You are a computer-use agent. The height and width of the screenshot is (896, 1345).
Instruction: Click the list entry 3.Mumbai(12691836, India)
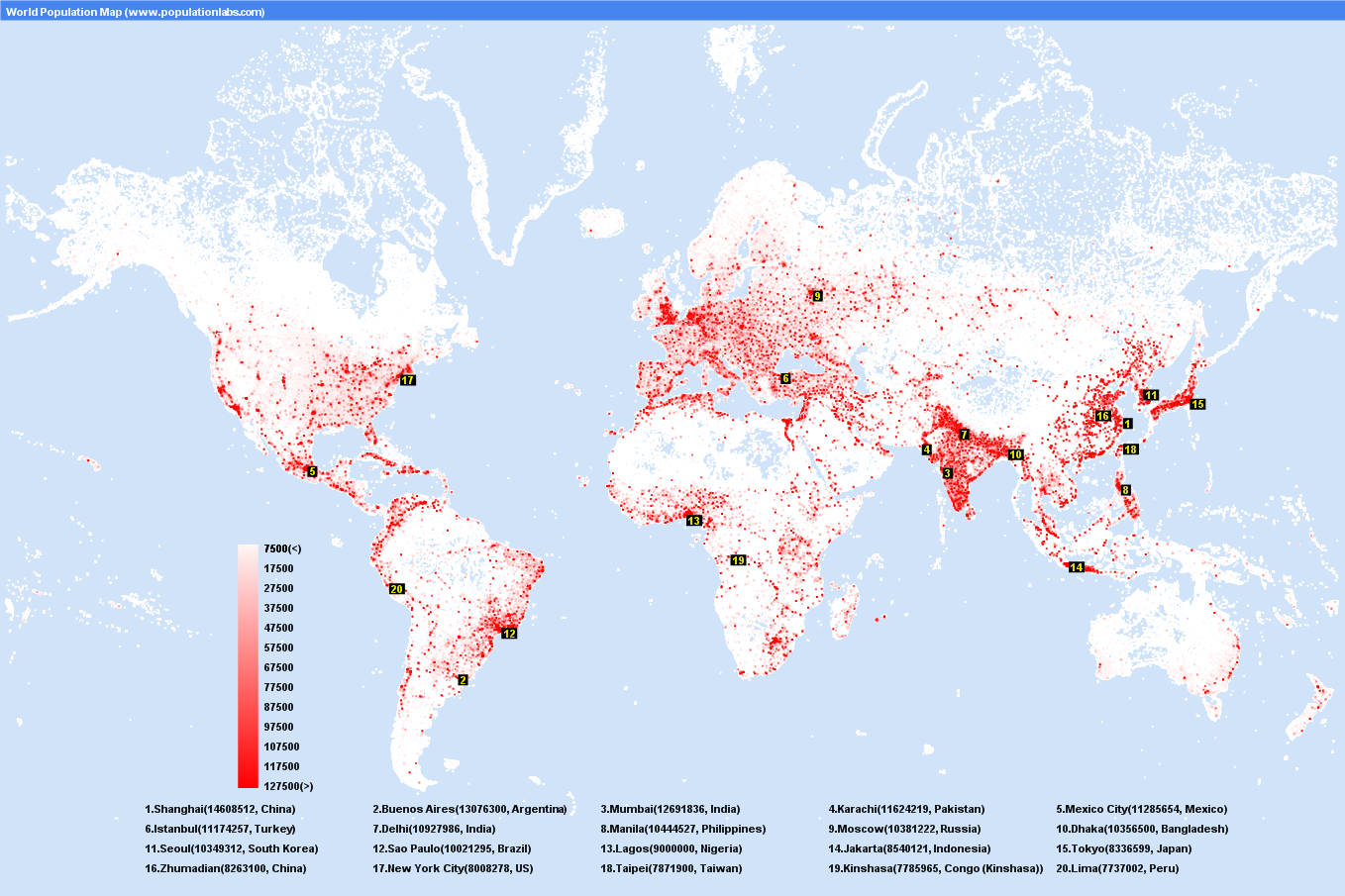coord(671,809)
